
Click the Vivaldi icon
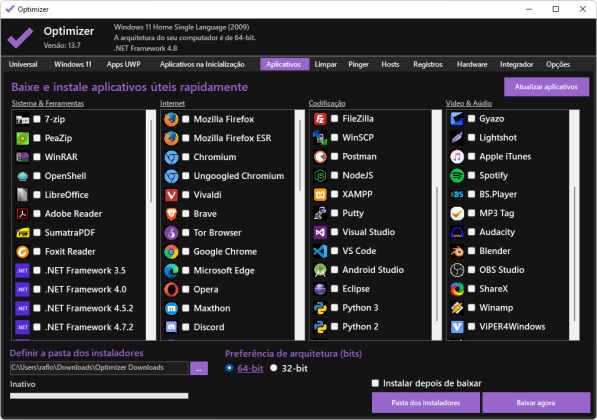pyautogui.click(x=171, y=195)
